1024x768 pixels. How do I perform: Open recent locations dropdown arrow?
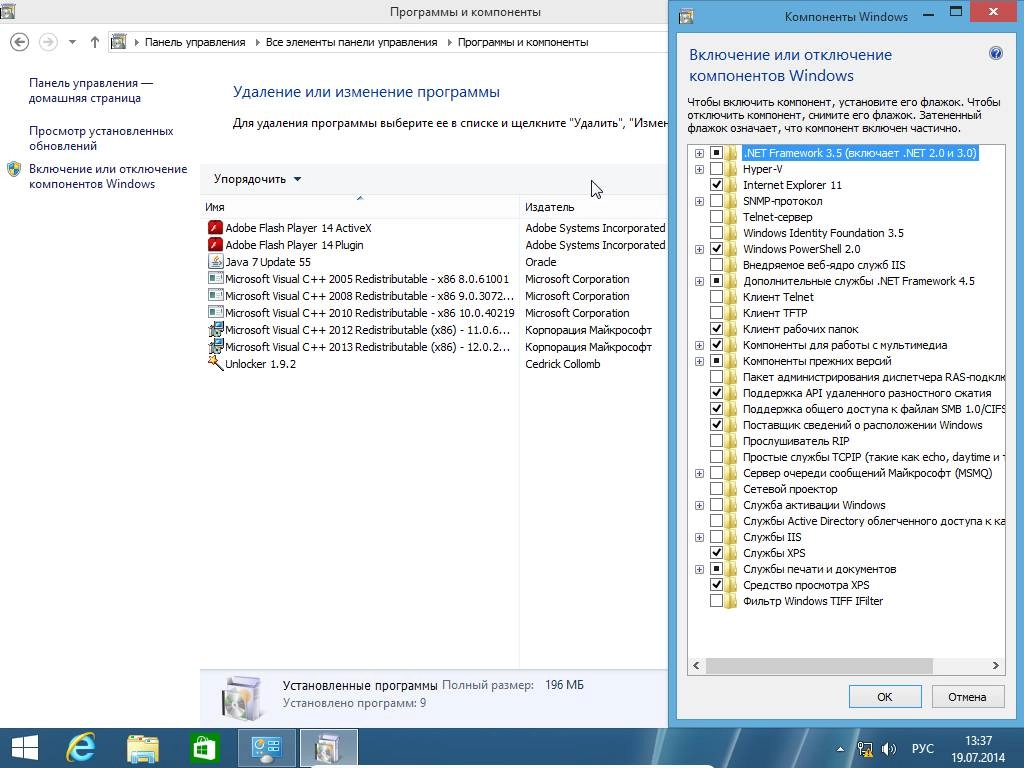click(72, 42)
